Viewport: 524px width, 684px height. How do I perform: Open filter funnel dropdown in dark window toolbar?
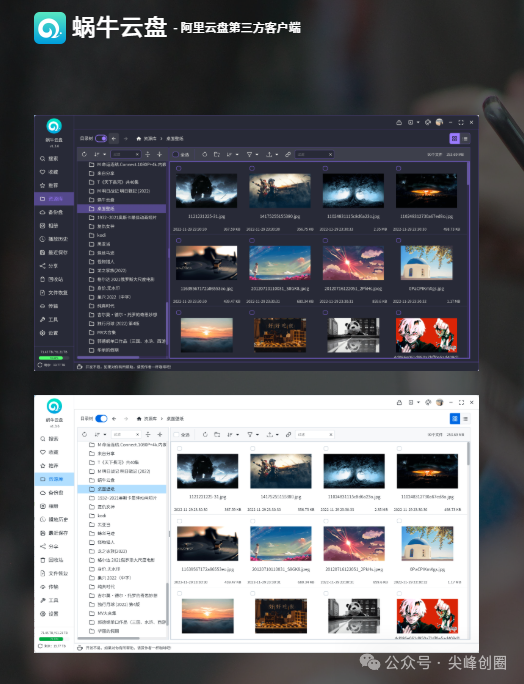point(252,154)
